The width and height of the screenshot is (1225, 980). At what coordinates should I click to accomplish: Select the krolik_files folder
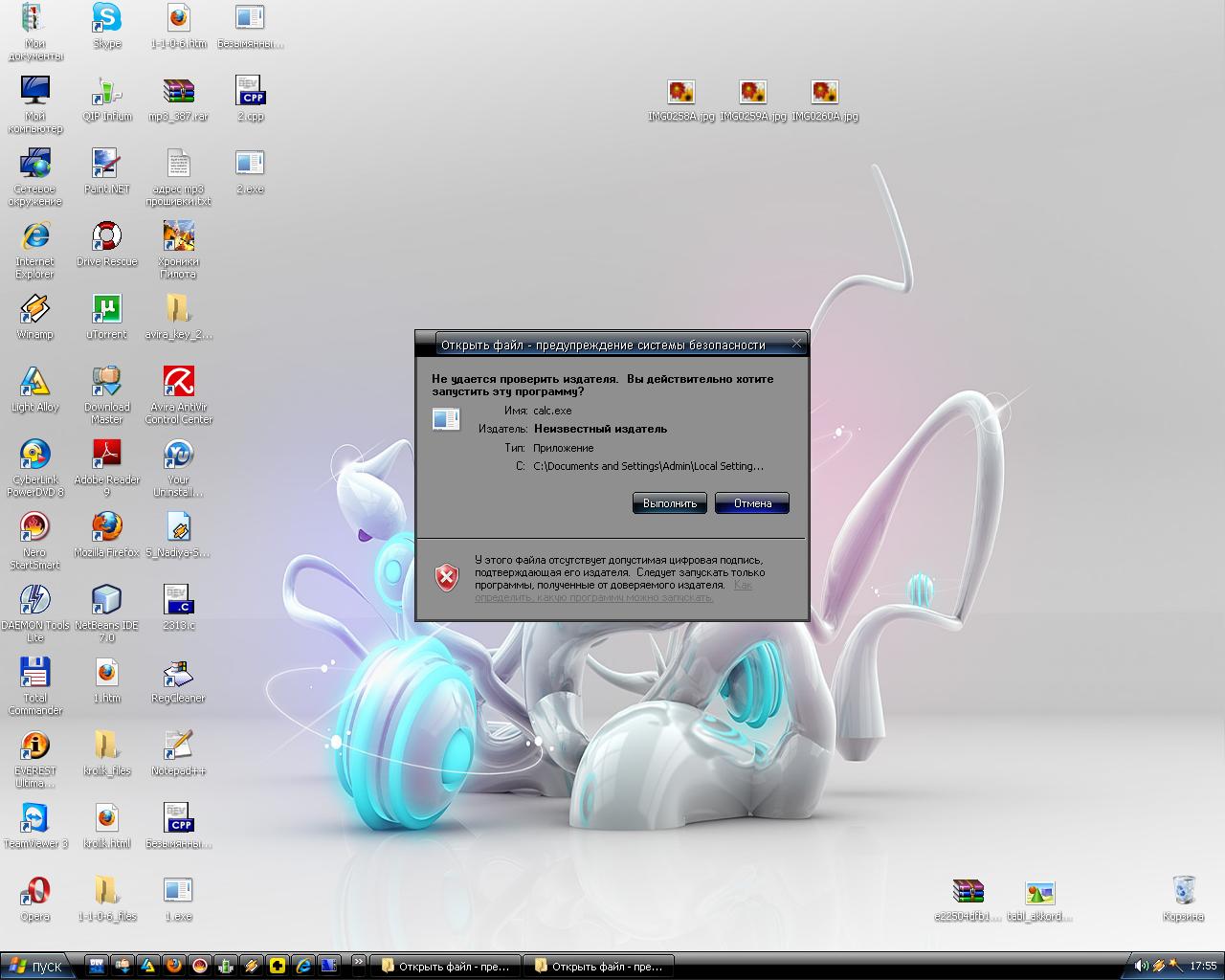(107, 754)
